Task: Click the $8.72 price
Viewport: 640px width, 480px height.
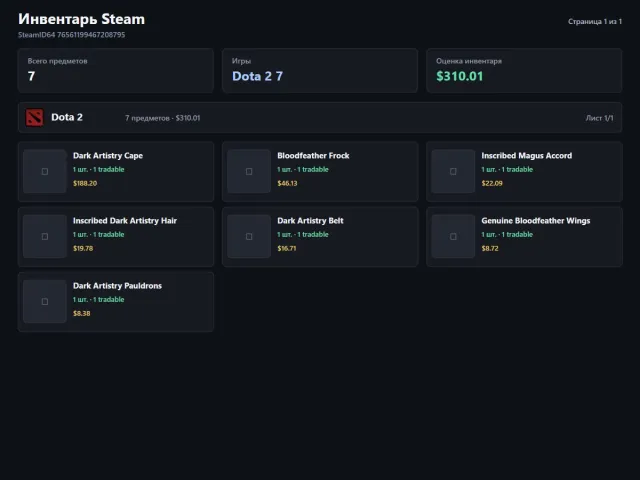Action: point(490,248)
